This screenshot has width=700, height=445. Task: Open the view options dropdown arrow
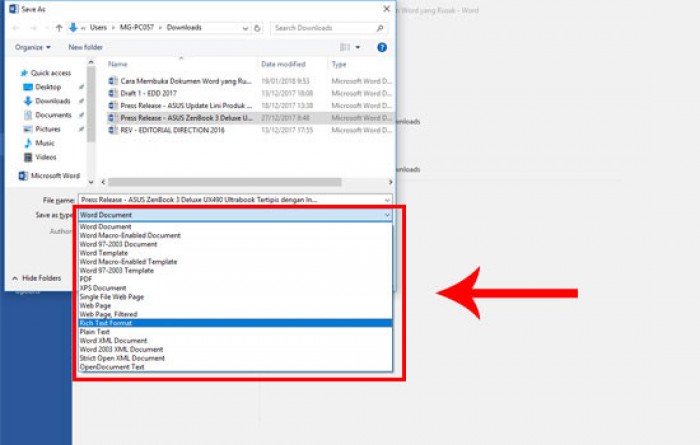[358, 47]
